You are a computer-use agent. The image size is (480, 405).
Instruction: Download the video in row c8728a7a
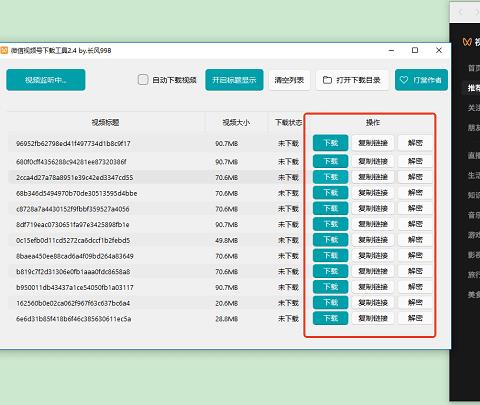pos(331,208)
